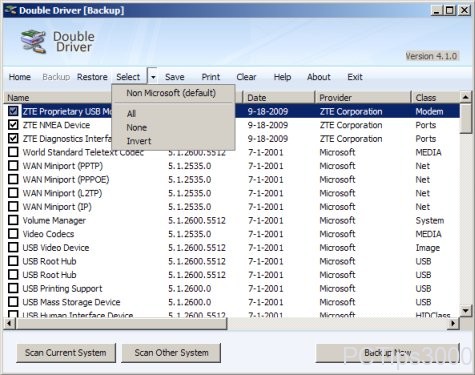
Task: Click the horizontal scrollbar thumb
Action: click(121, 323)
